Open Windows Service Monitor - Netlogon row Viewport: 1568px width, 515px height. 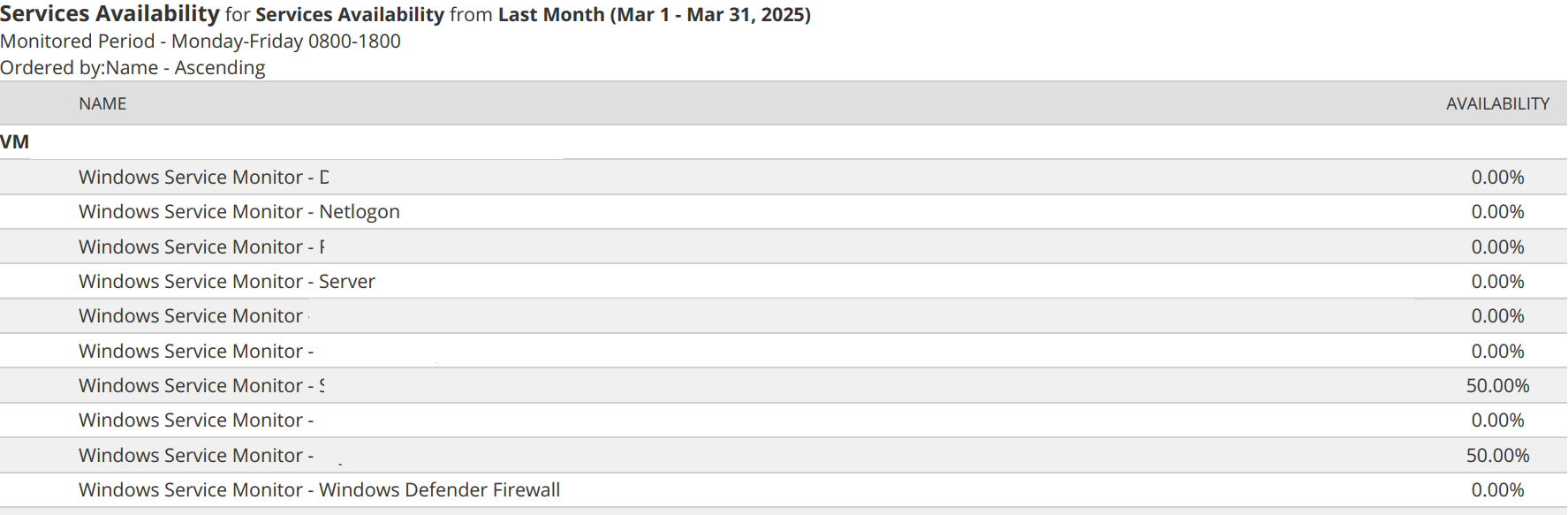(239, 212)
